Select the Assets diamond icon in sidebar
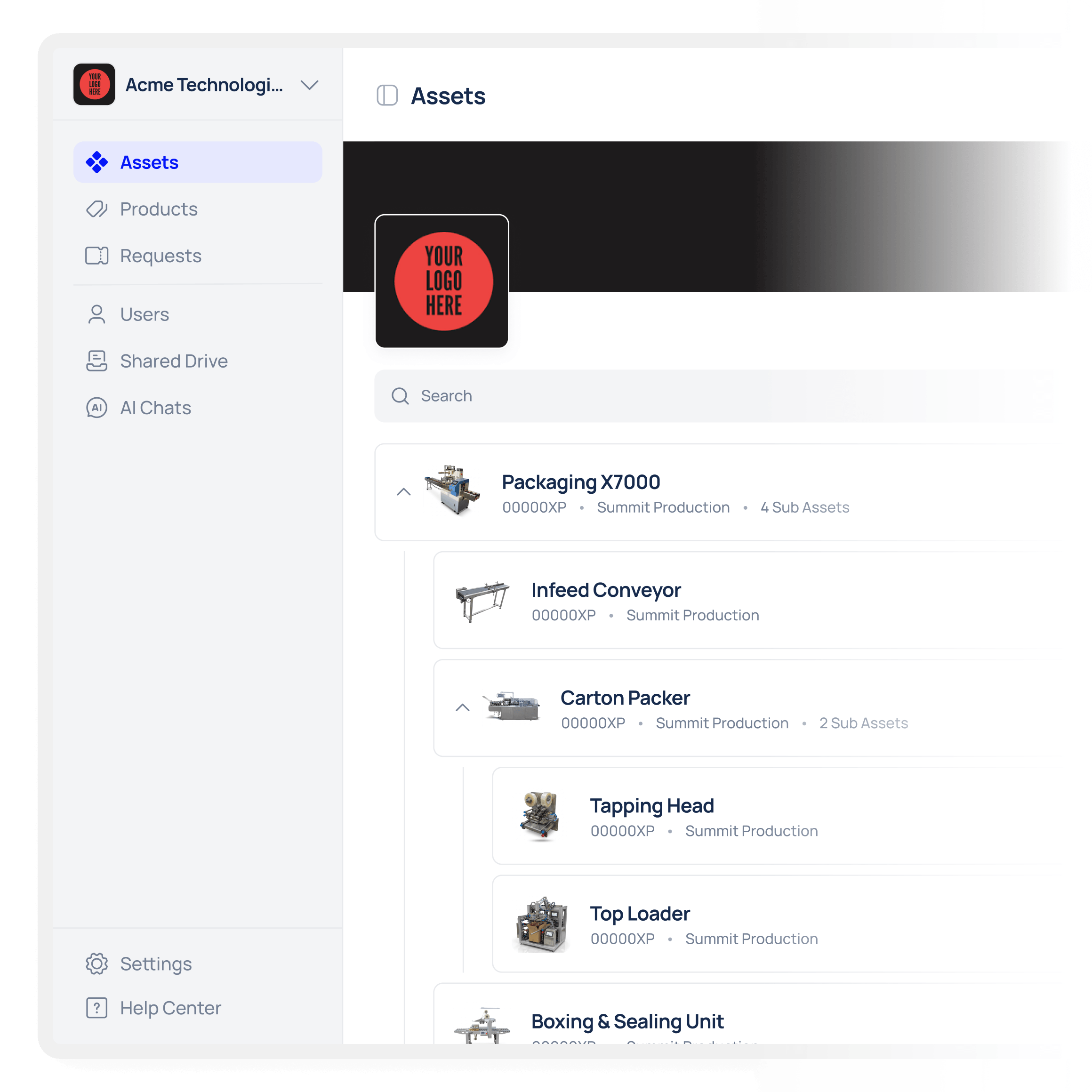 click(96, 162)
